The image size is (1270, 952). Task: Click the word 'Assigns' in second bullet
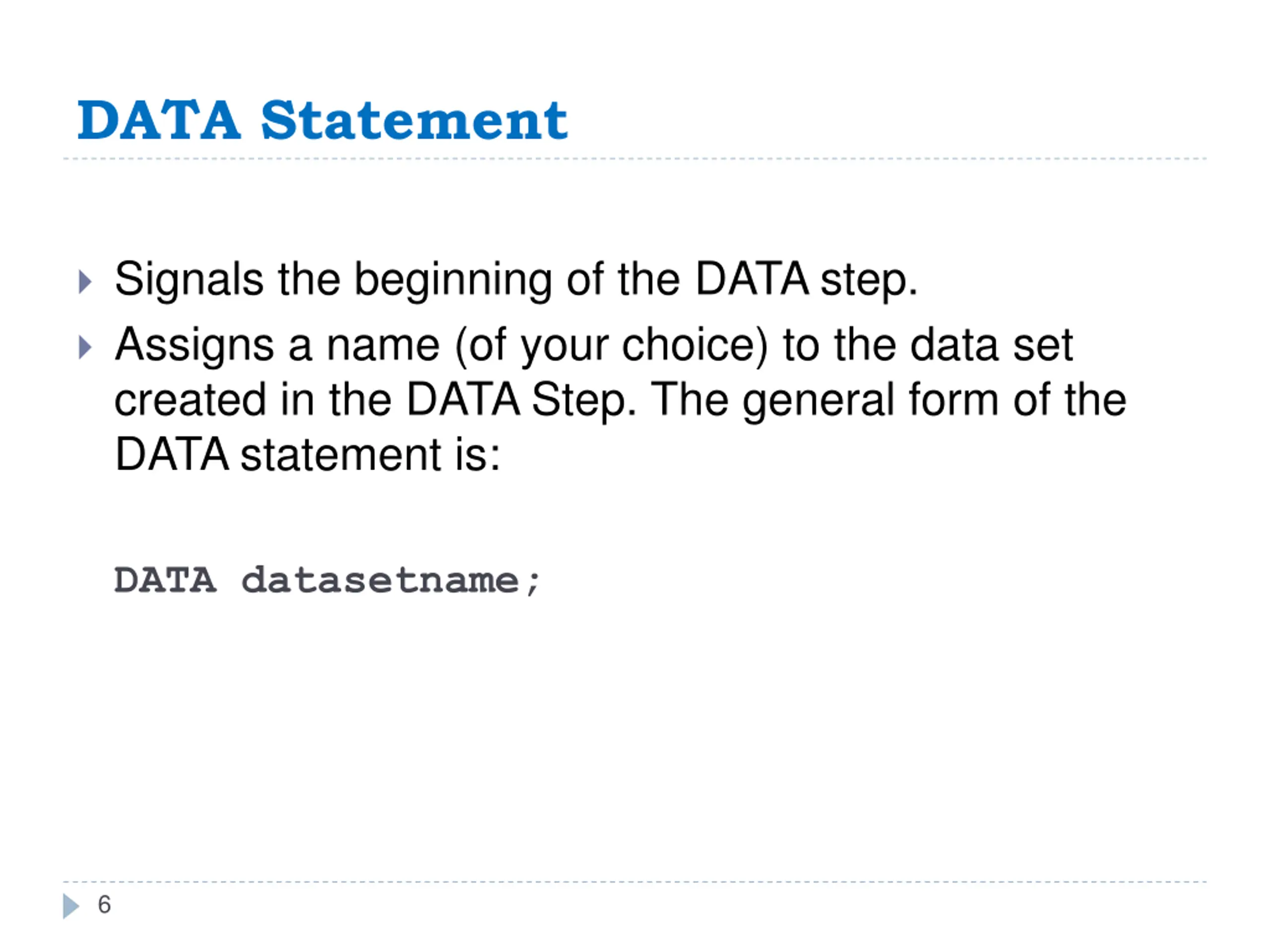tap(194, 347)
